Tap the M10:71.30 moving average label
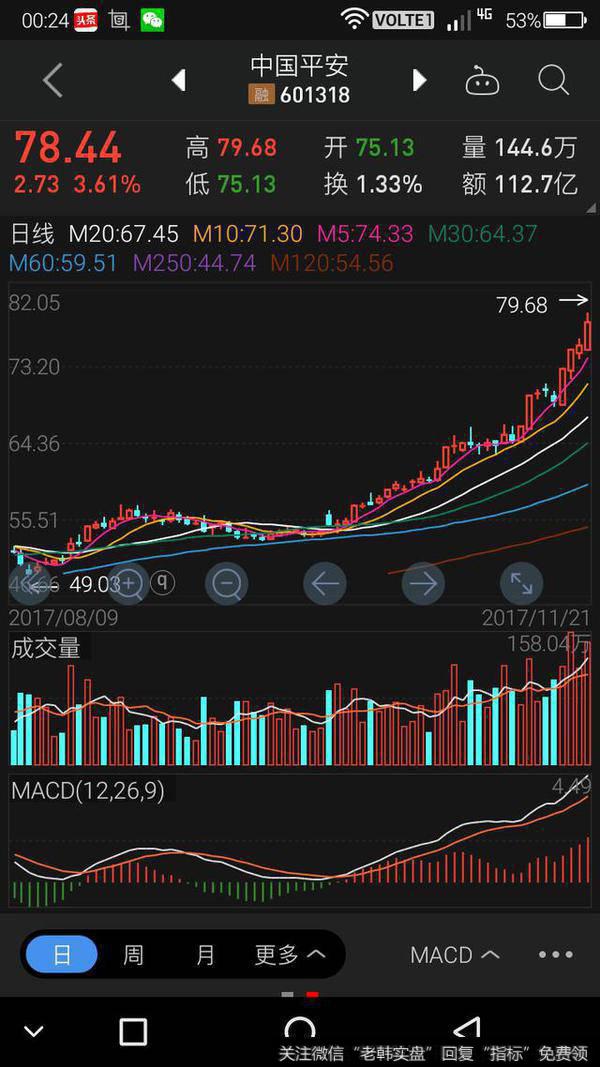The width and height of the screenshot is (600, 1067). (248, 234)
